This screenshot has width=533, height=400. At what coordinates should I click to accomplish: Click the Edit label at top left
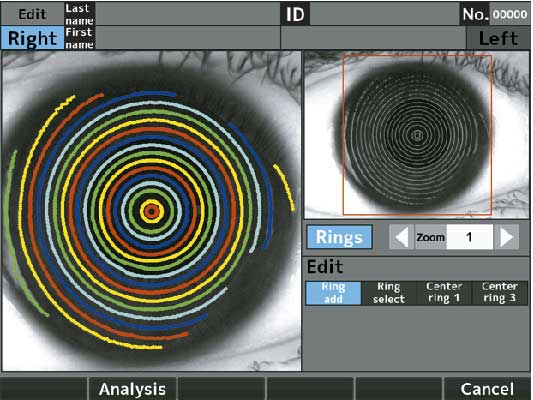pos(32,14)
